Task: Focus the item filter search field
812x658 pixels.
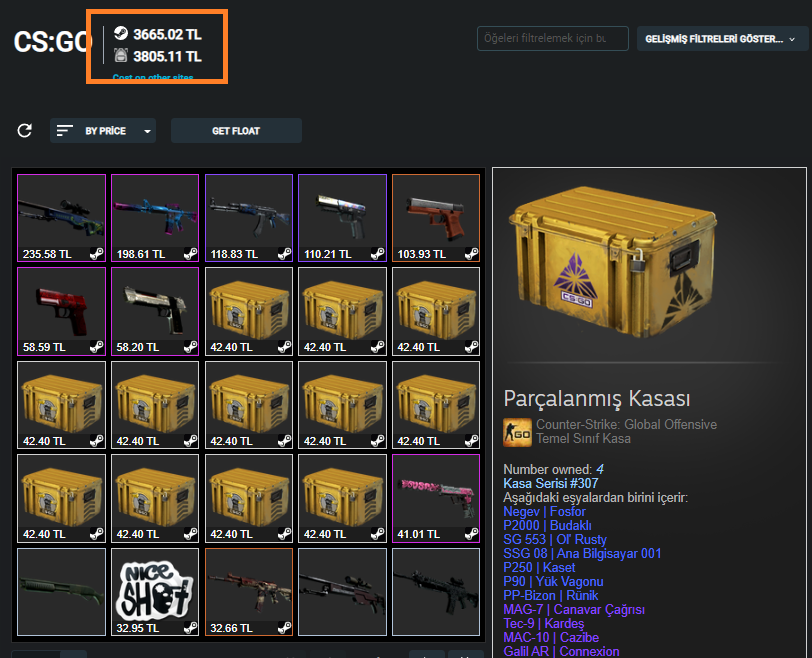Action: pos(553,38)
